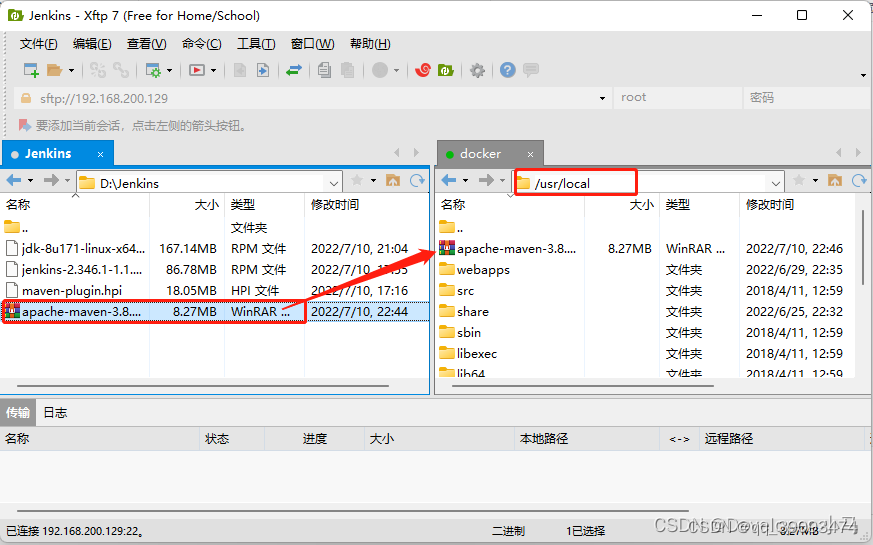Click the local pane horizontal scrollbar
The image size is (873, 545).
203,385
